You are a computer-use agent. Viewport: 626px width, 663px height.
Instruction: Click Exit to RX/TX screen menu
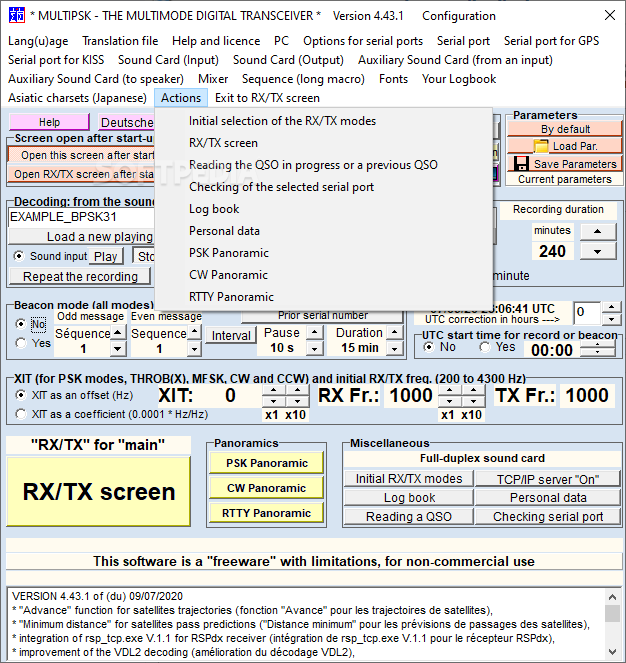[x=267, y=98]
